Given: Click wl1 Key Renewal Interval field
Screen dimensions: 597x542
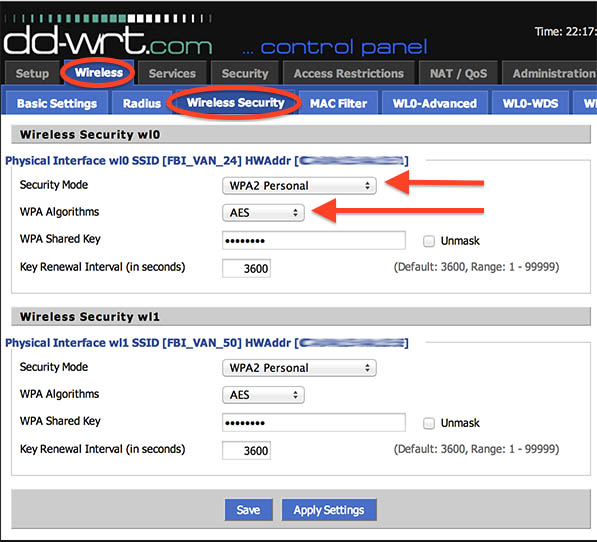Looking at the screenshot, I should [x=246, y=451].
